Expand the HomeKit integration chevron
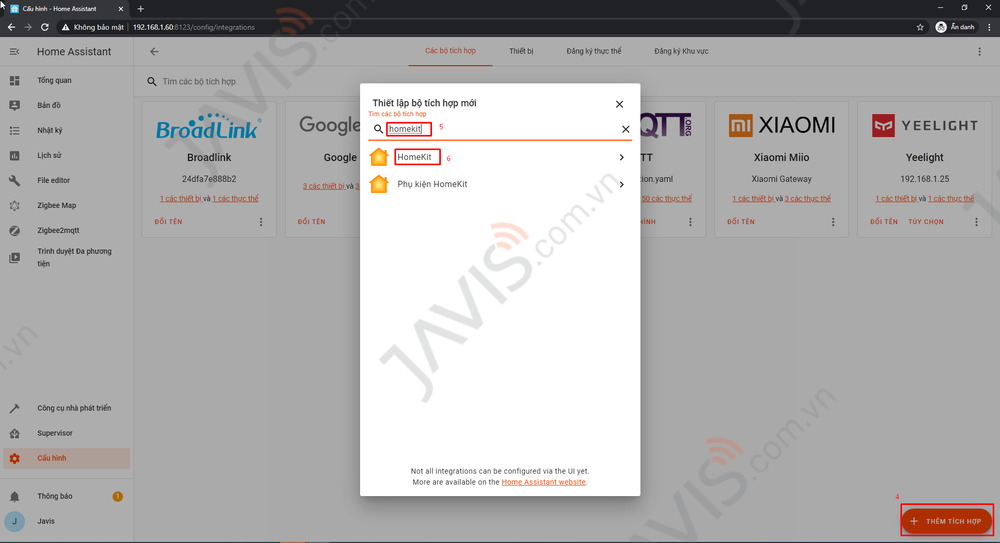Image resolution: width=1000 pixels, height=543 pixels. 622,157
